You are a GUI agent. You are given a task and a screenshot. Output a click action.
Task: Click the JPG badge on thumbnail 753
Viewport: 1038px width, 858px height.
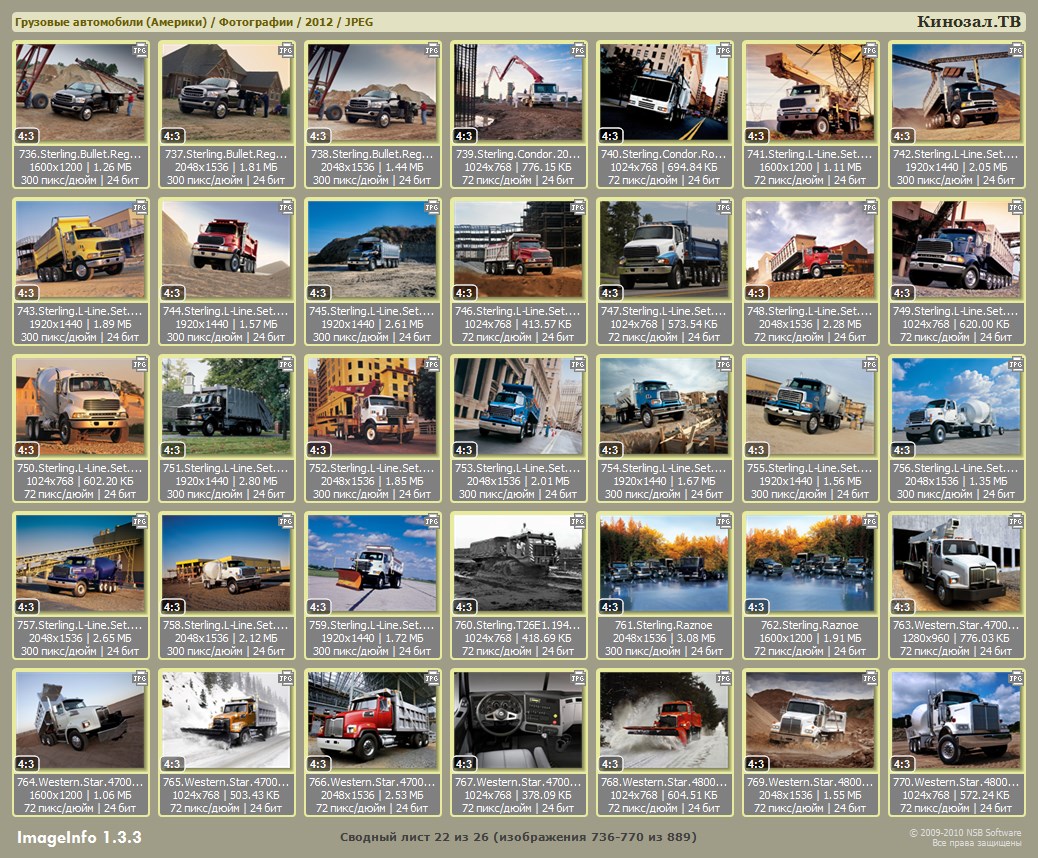[x=578, y=363]
